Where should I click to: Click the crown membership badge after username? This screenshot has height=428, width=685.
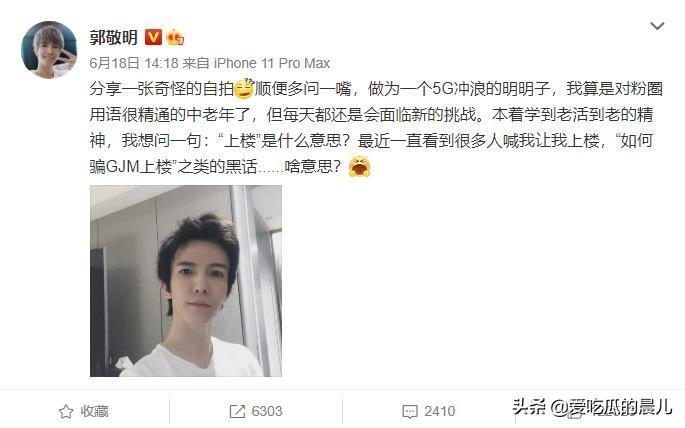[175, 38]
